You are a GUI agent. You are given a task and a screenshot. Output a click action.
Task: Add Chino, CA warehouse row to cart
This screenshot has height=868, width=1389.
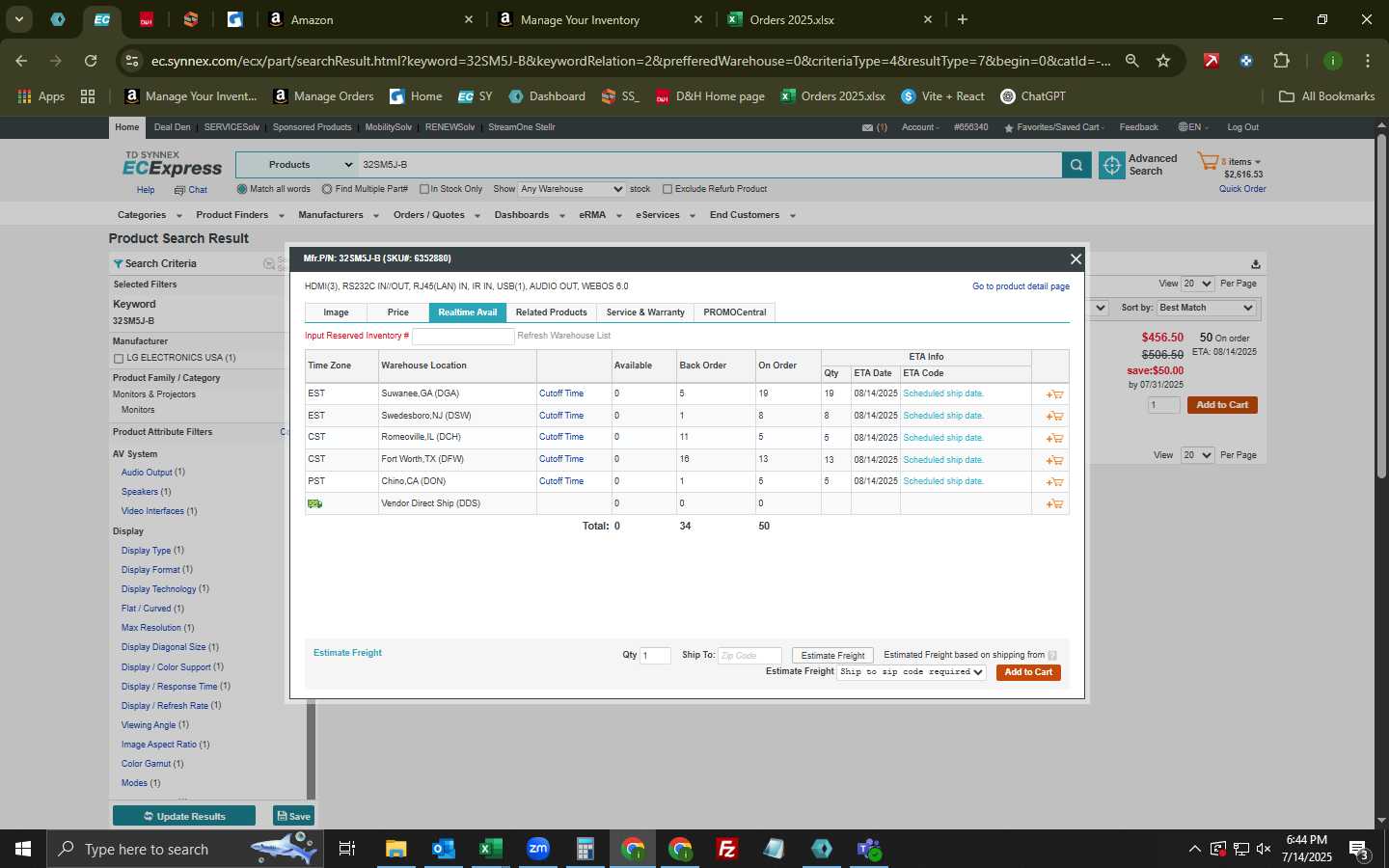(x=1054, y=482)
